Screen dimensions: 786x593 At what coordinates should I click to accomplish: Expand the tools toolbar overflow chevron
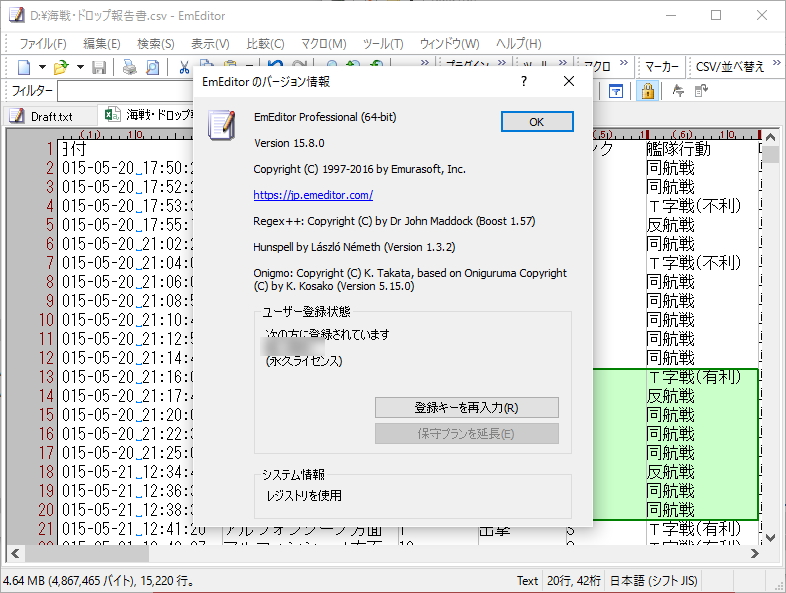(x=563, y=63)
